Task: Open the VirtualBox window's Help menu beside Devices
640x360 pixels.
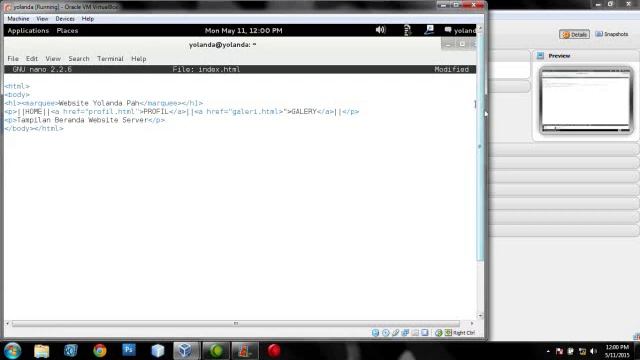Action: [x=87, y=19]
